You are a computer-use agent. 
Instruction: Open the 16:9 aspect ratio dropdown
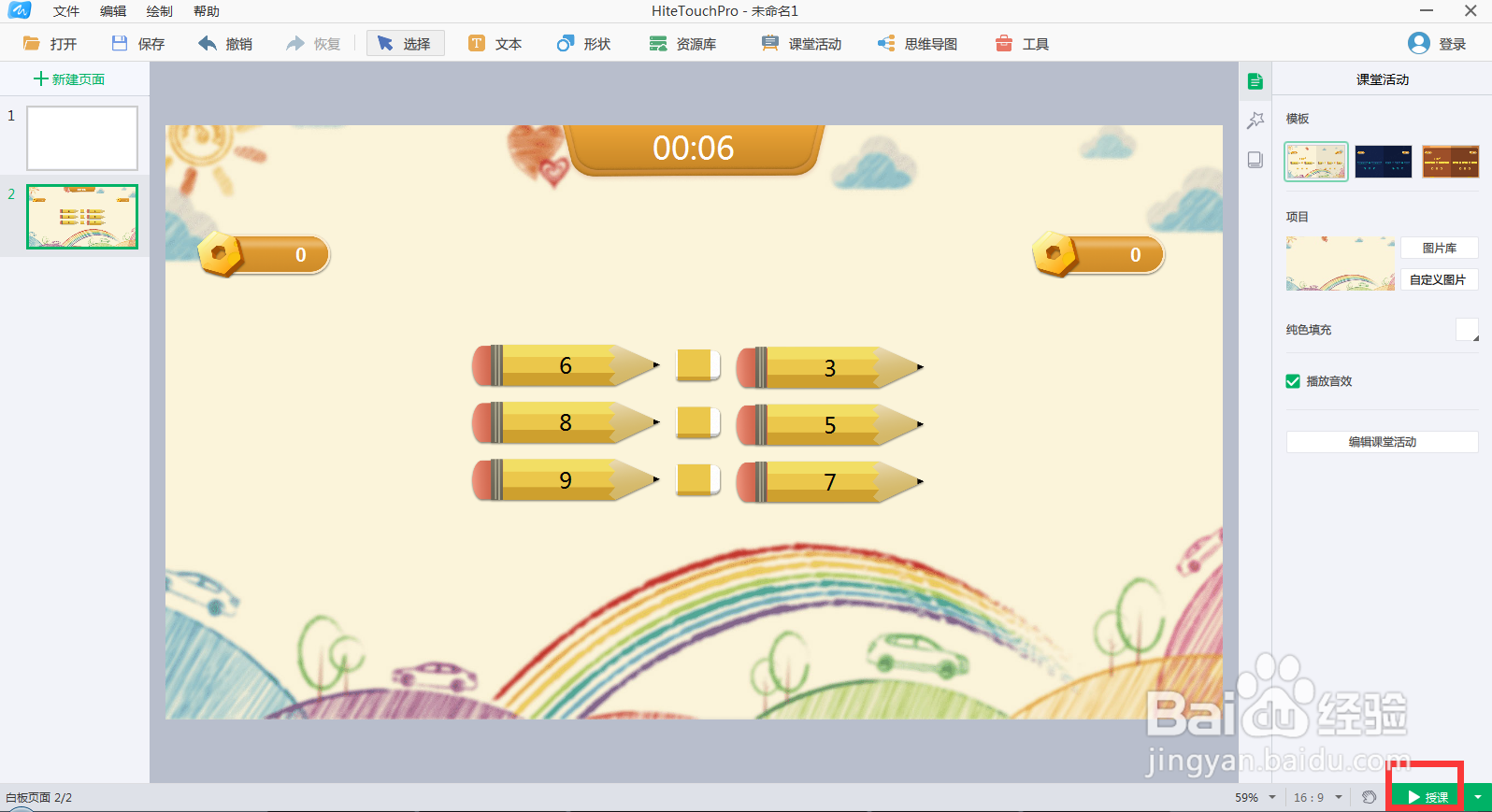pos(1339,797)
